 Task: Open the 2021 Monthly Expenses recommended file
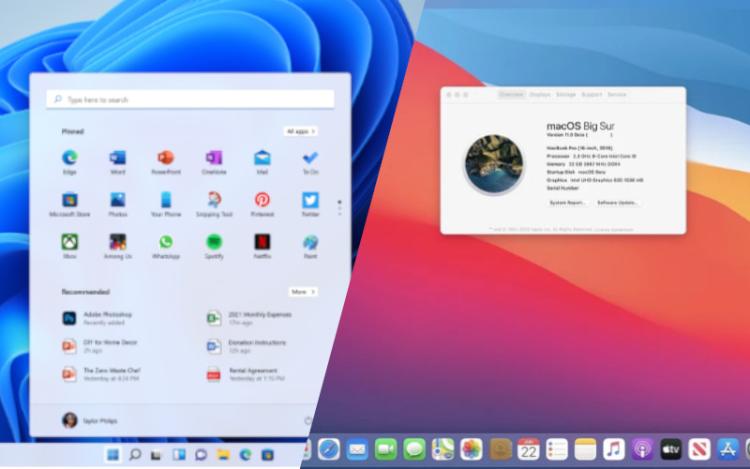(249, 318)
